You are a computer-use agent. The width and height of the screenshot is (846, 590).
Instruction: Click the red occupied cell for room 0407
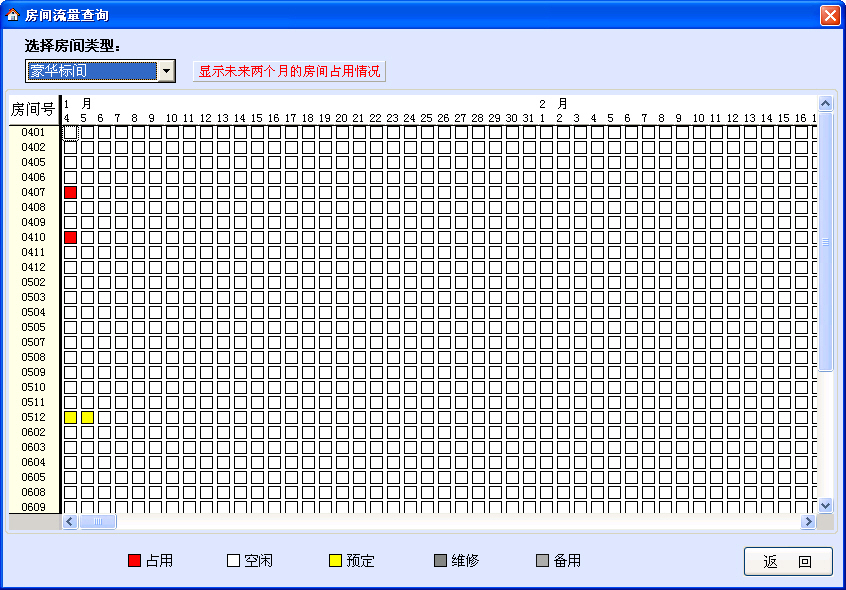click(x=70, y=193)
